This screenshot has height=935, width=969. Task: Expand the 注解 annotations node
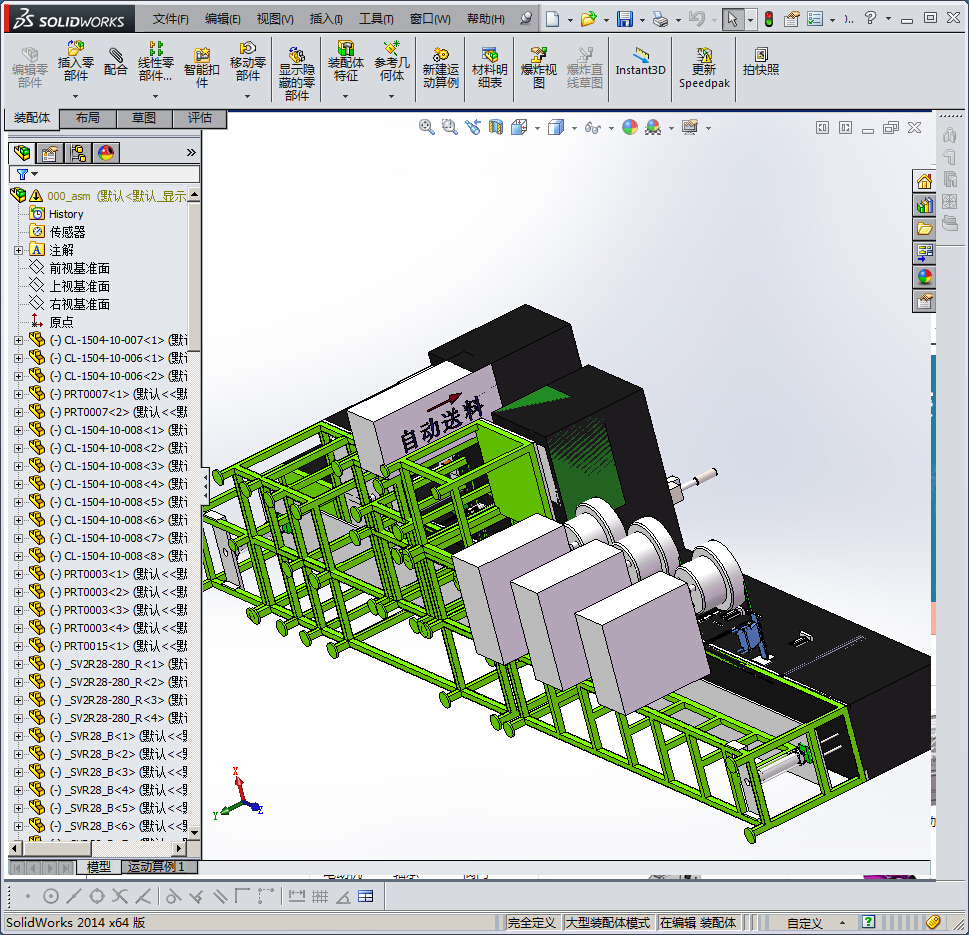19,250
